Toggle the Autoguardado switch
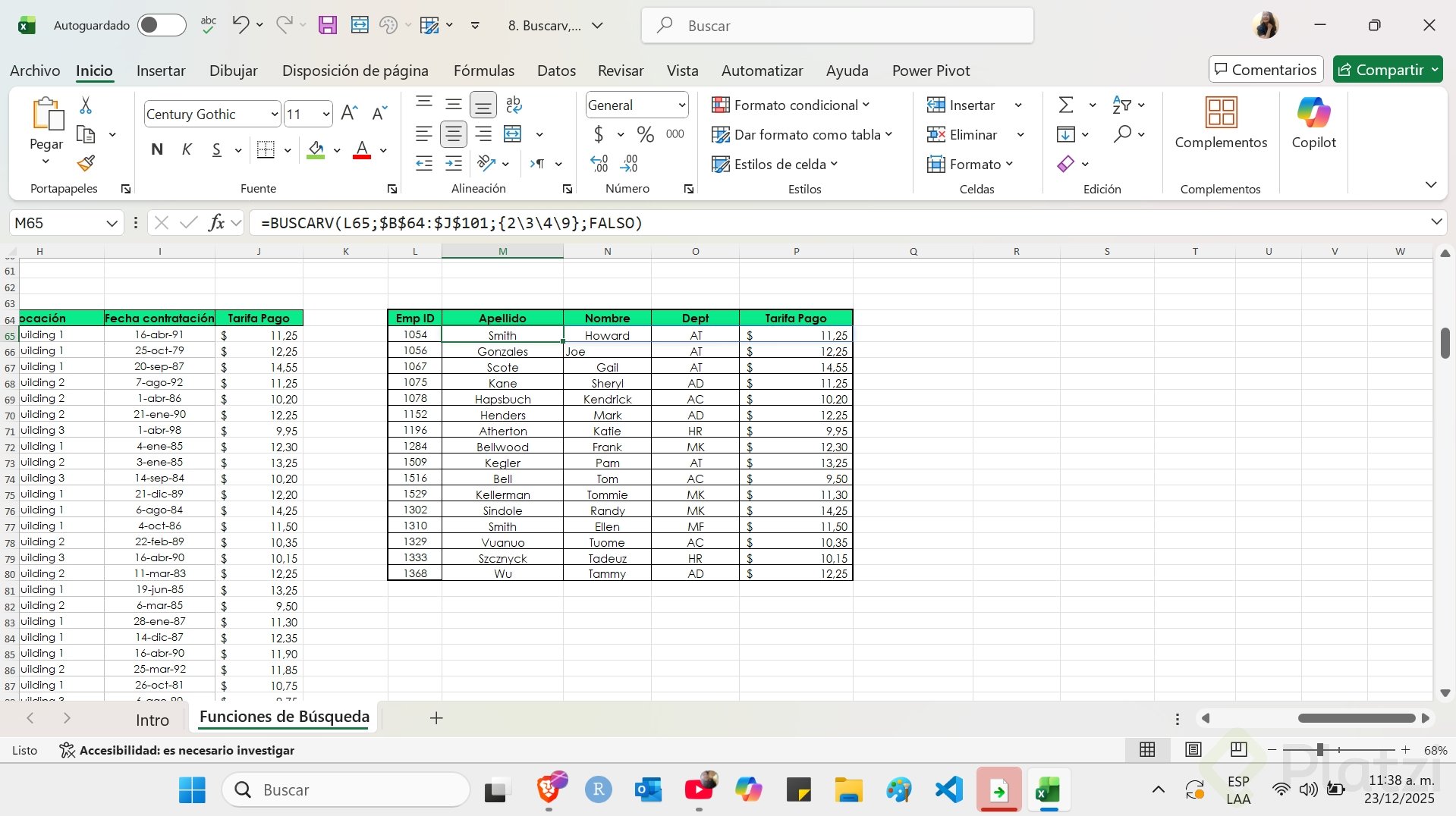This screenshot has width=1456, height=816. click(x=161, y=25)
